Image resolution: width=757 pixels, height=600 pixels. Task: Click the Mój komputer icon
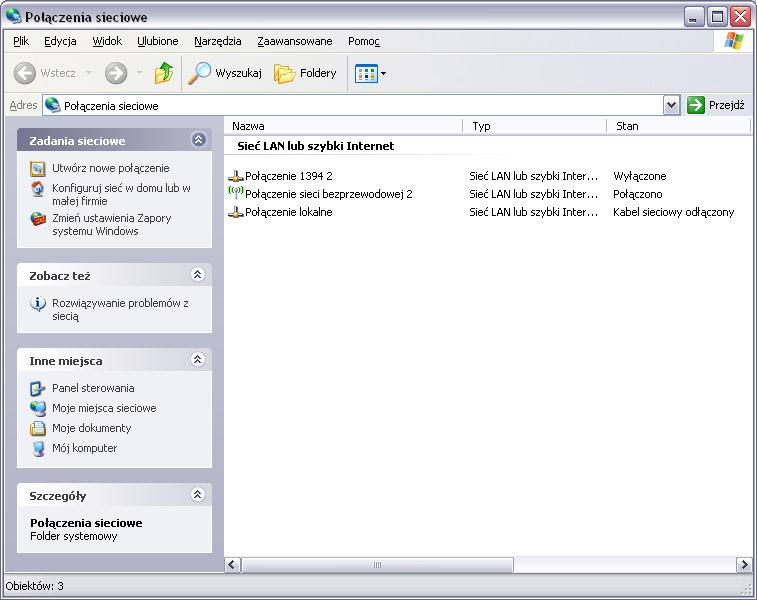coord(38,448)
